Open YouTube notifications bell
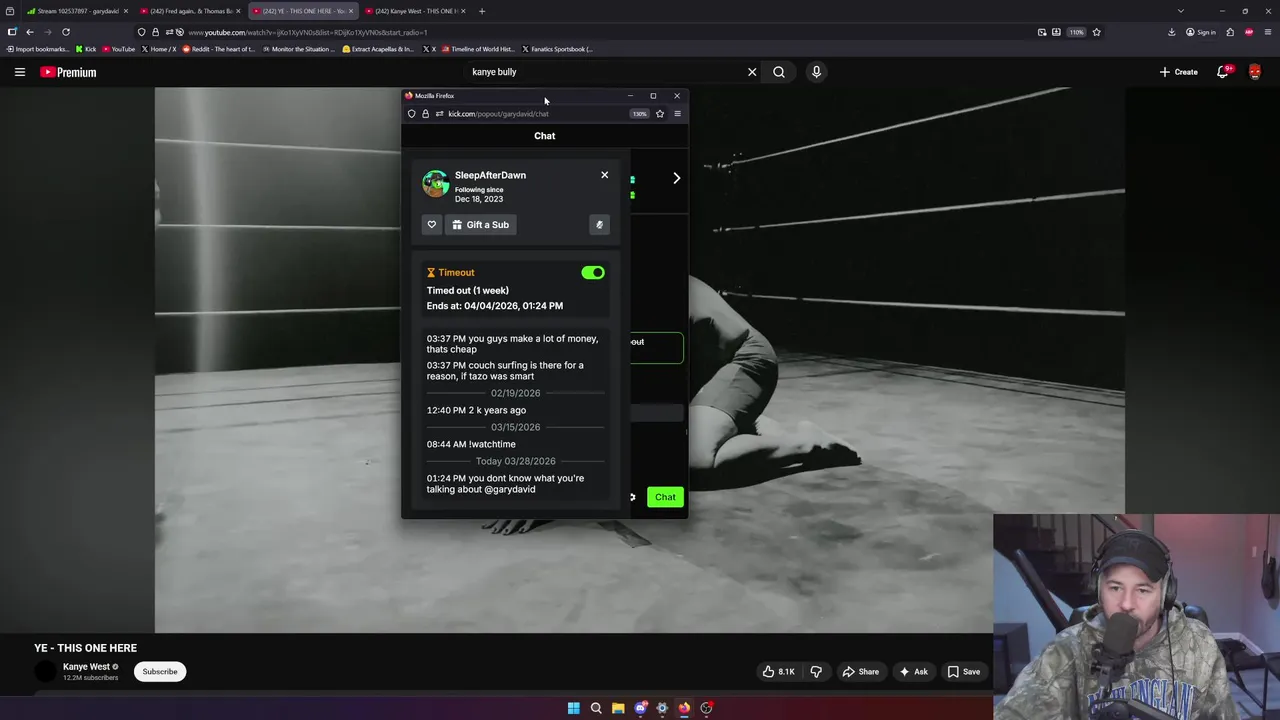 coord(1223,72)
